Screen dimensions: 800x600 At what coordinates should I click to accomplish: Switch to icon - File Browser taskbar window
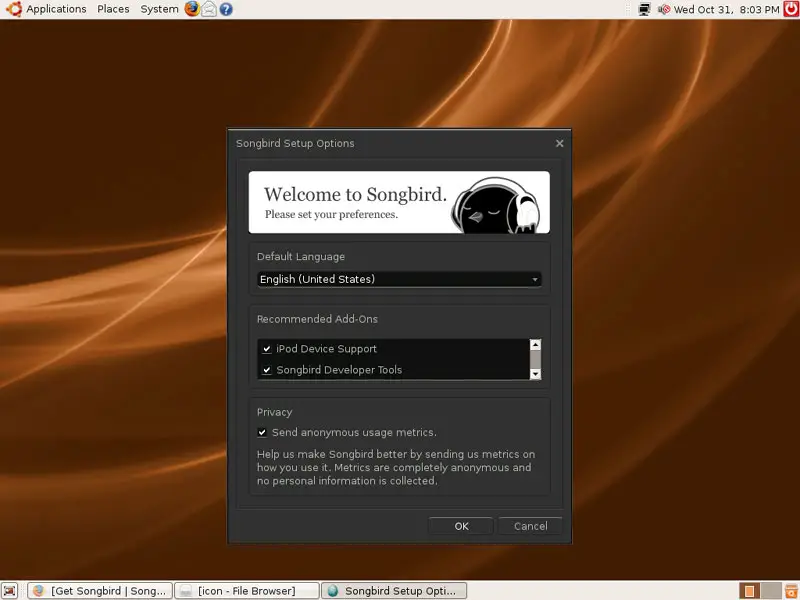tap(247, 590)
